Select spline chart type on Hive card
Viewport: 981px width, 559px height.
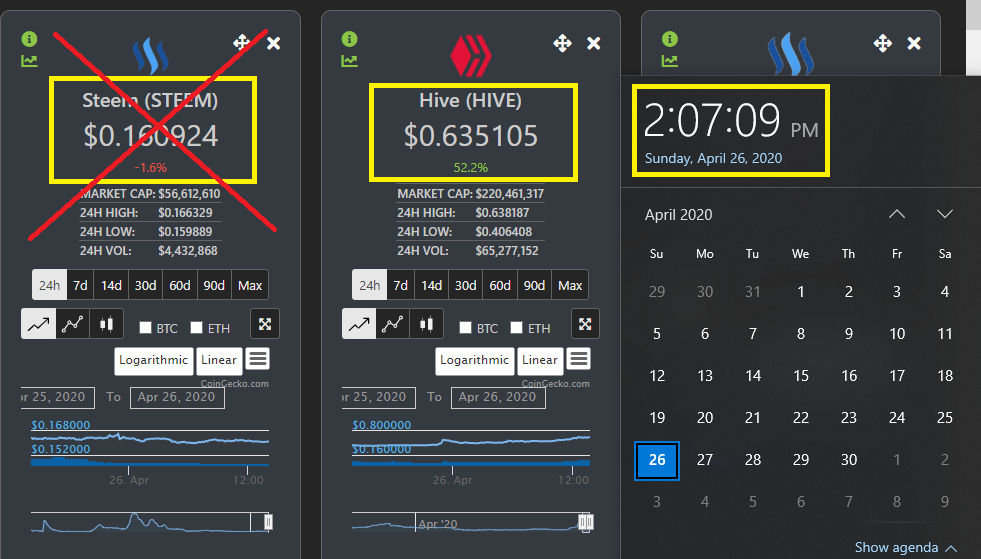click(393, 324)
